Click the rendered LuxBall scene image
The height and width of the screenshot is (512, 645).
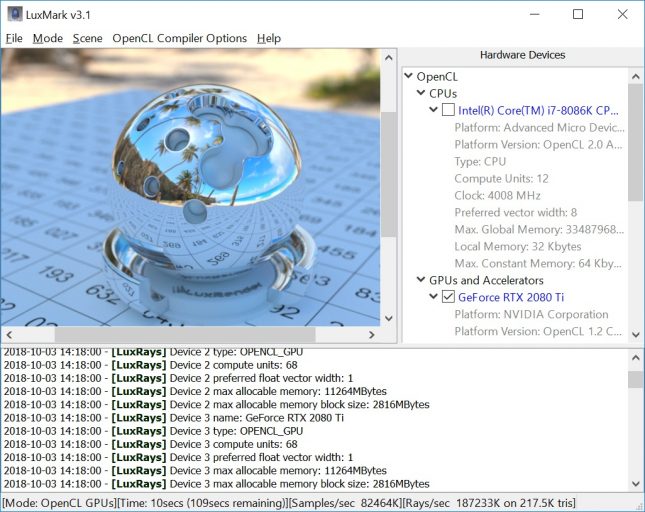[190, 187]
